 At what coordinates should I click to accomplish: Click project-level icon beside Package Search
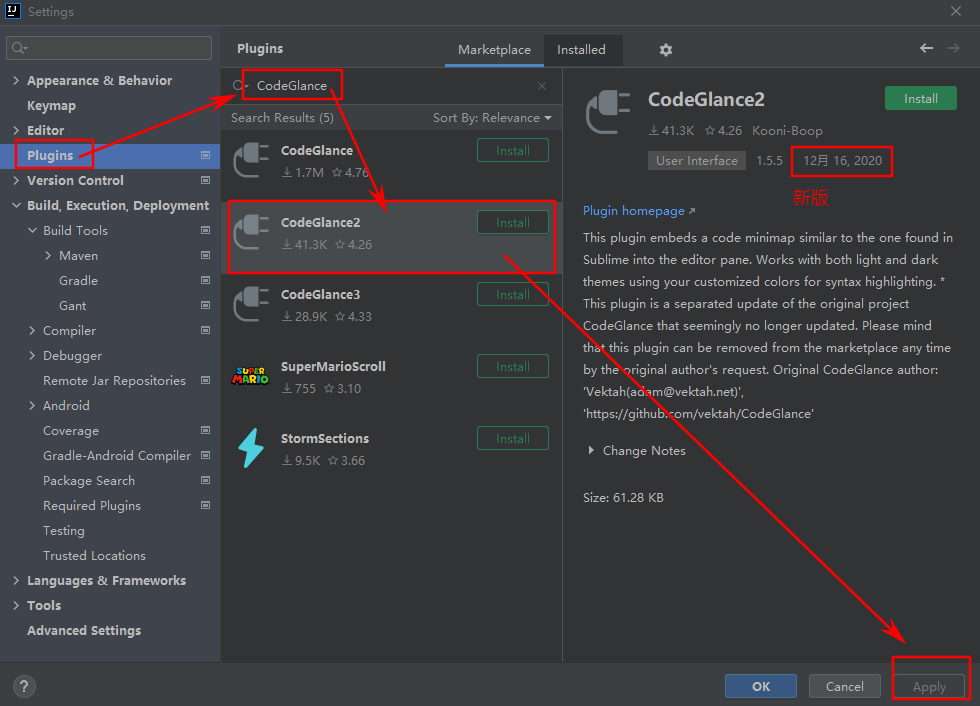(x=205, y=480)
